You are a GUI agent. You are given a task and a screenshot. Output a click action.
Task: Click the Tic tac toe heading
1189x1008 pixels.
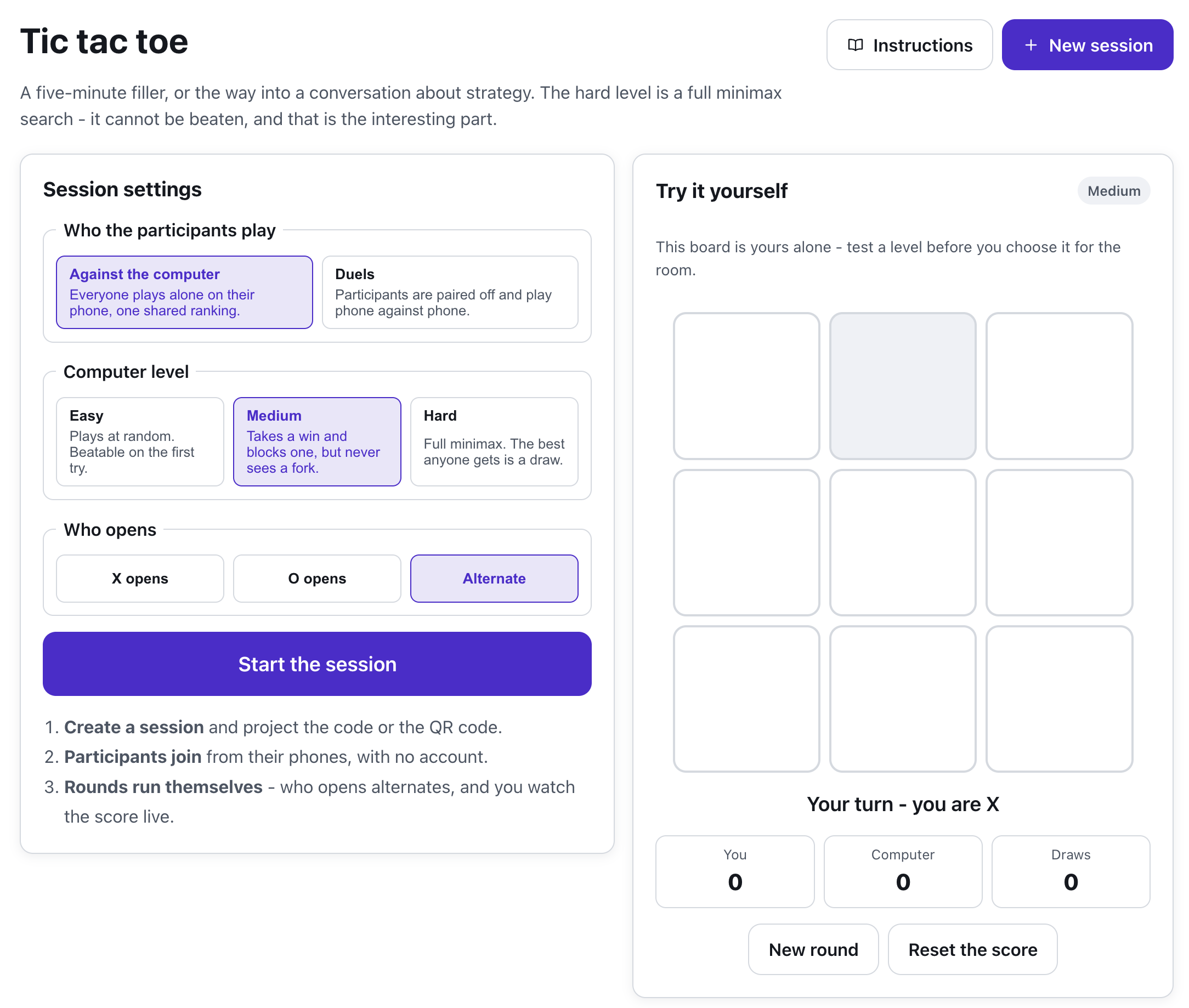pyautogui.click(x=104, y=42)
